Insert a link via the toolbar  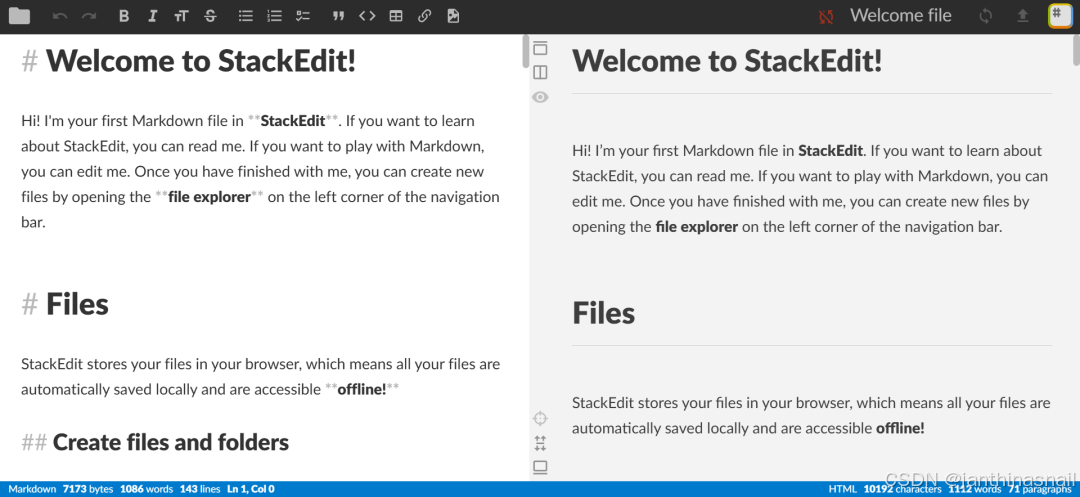[425, 16]
